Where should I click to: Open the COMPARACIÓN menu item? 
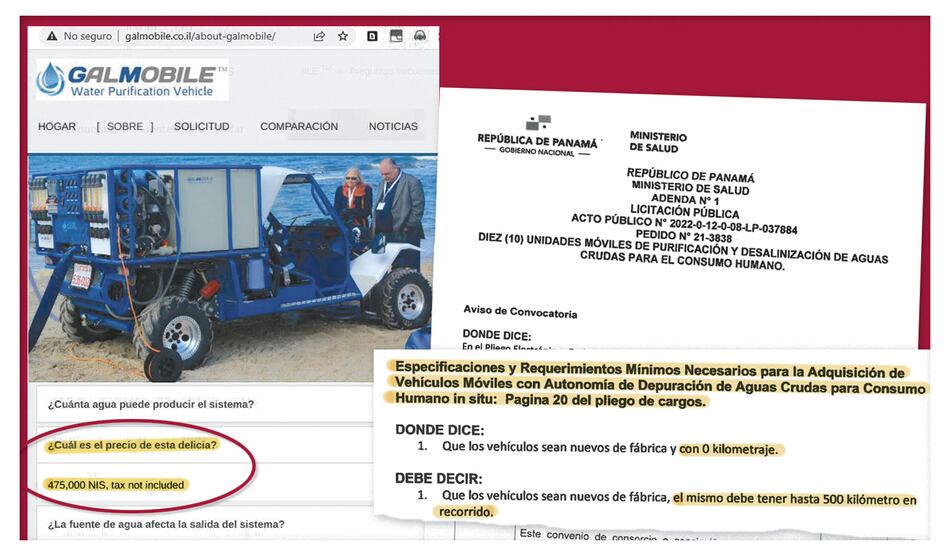tap(299, 127)
